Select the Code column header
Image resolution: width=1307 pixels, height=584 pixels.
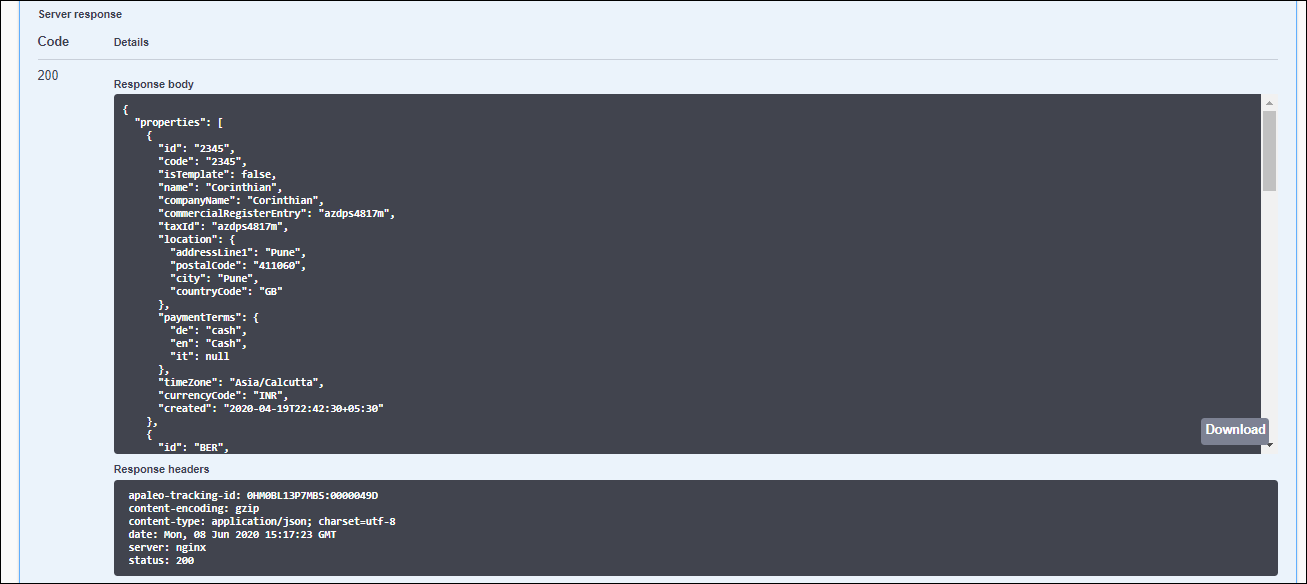click(x=53, y=42)
